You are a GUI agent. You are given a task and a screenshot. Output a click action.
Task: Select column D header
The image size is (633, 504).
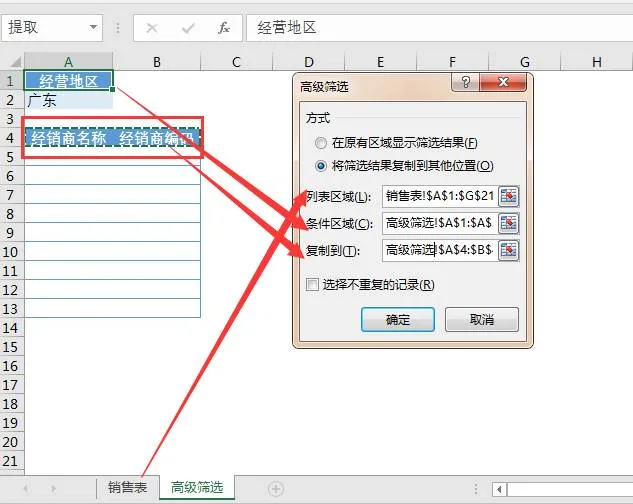[x=309, y=62]
